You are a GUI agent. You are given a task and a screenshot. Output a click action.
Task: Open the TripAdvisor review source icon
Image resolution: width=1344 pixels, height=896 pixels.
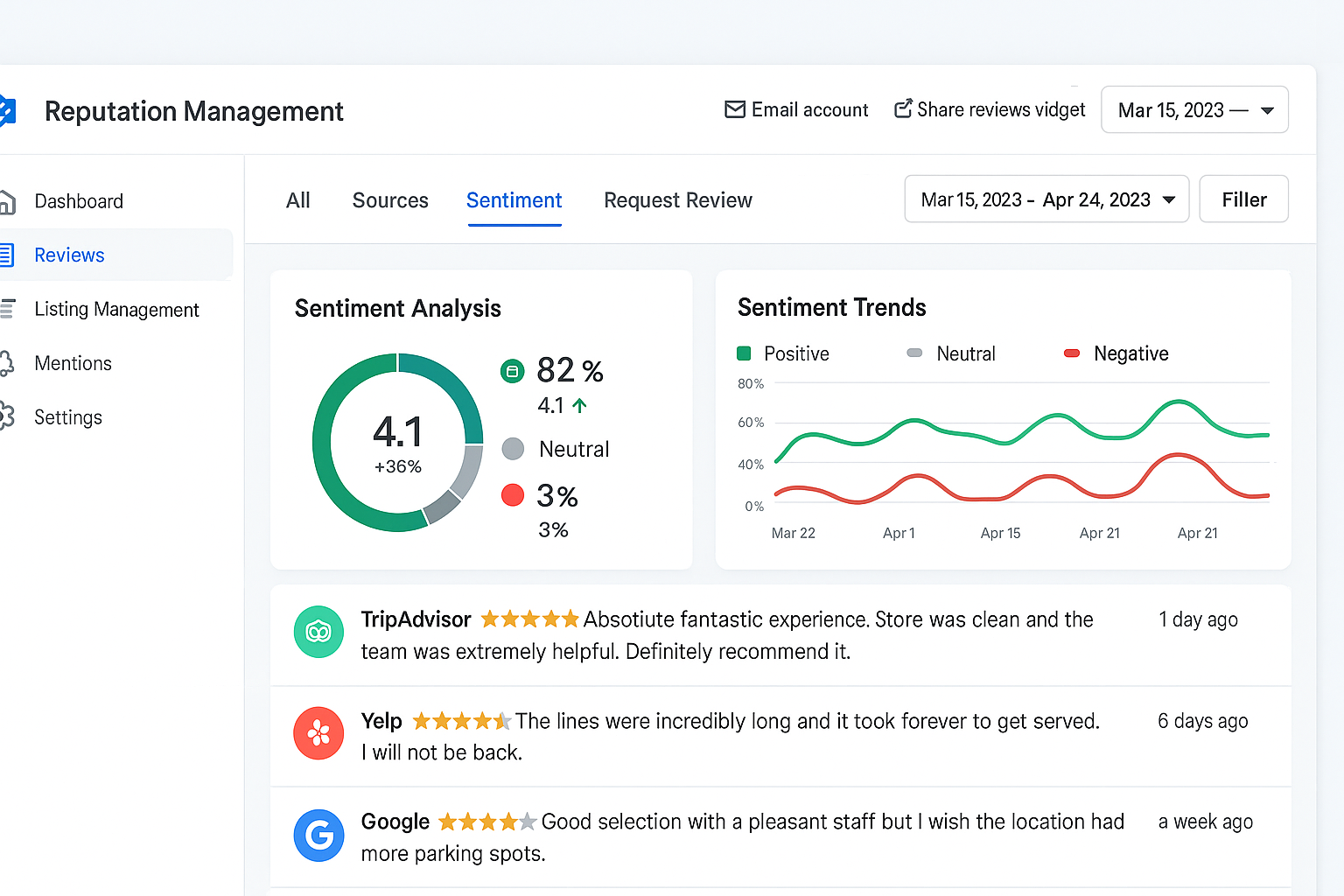pyautogui.click(x=318, y=632)
